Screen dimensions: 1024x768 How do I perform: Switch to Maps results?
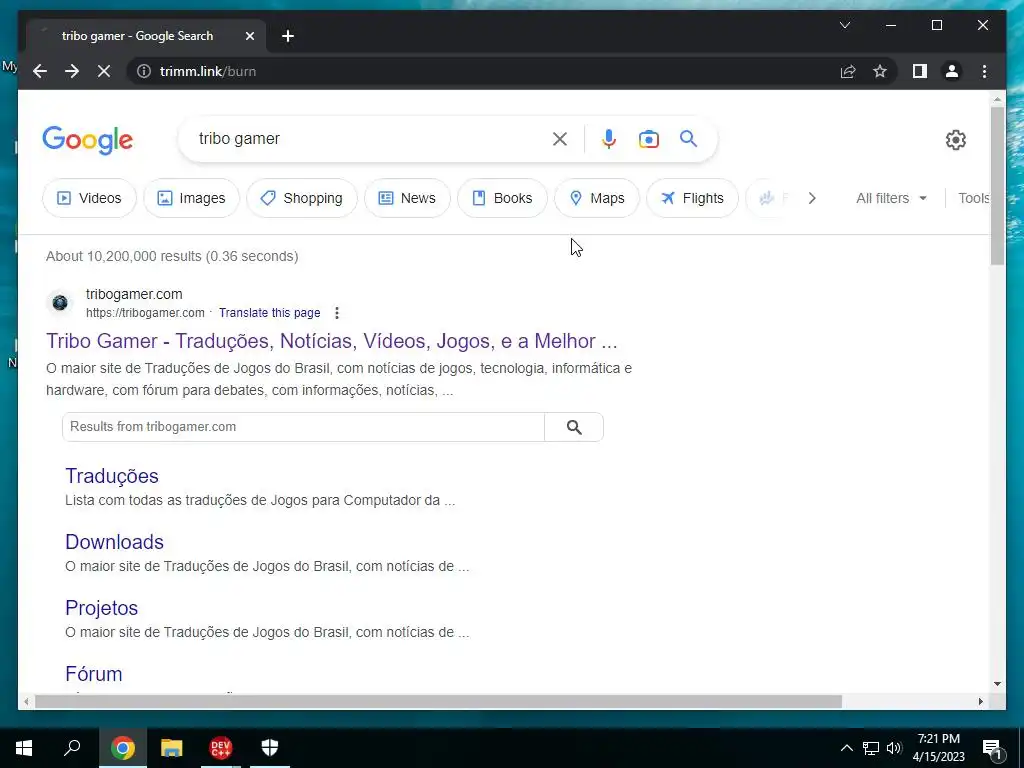point(597,198)
